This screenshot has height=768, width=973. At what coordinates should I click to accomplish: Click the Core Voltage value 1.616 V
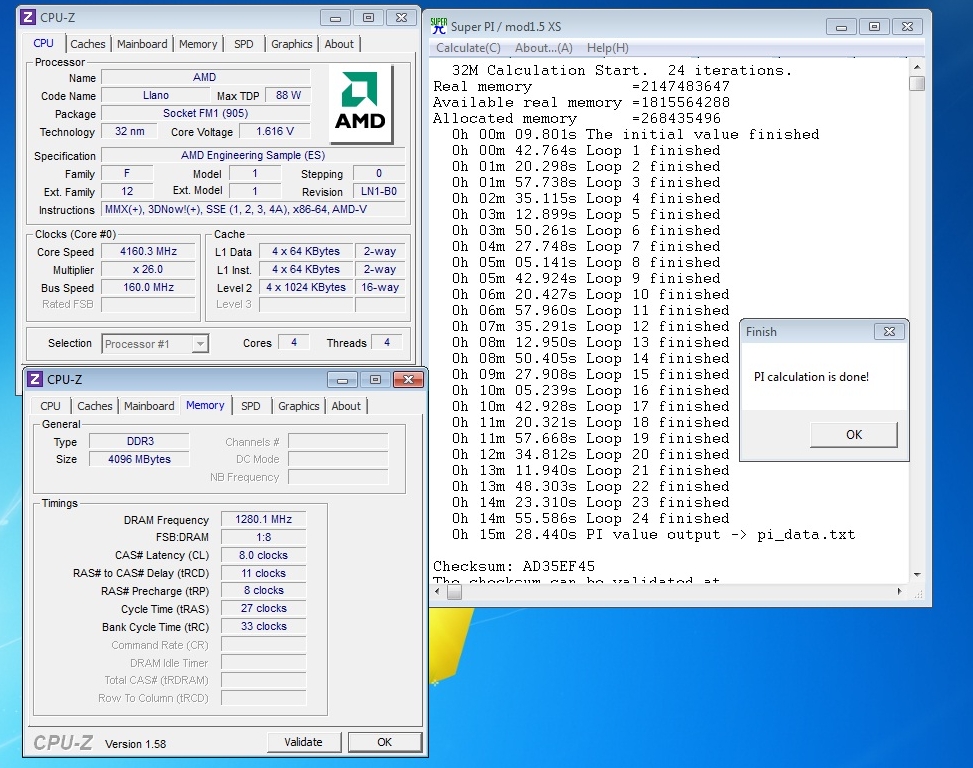pyautogui.click(x=275, y=131)
